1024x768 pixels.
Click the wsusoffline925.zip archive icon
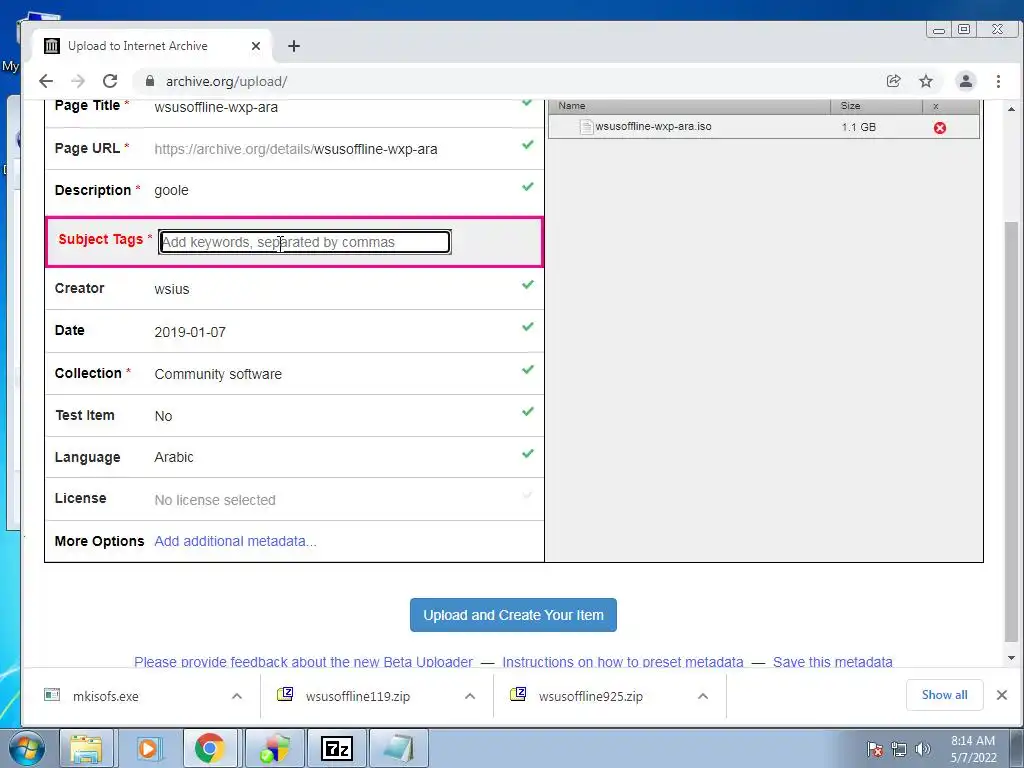coord(519,694)
